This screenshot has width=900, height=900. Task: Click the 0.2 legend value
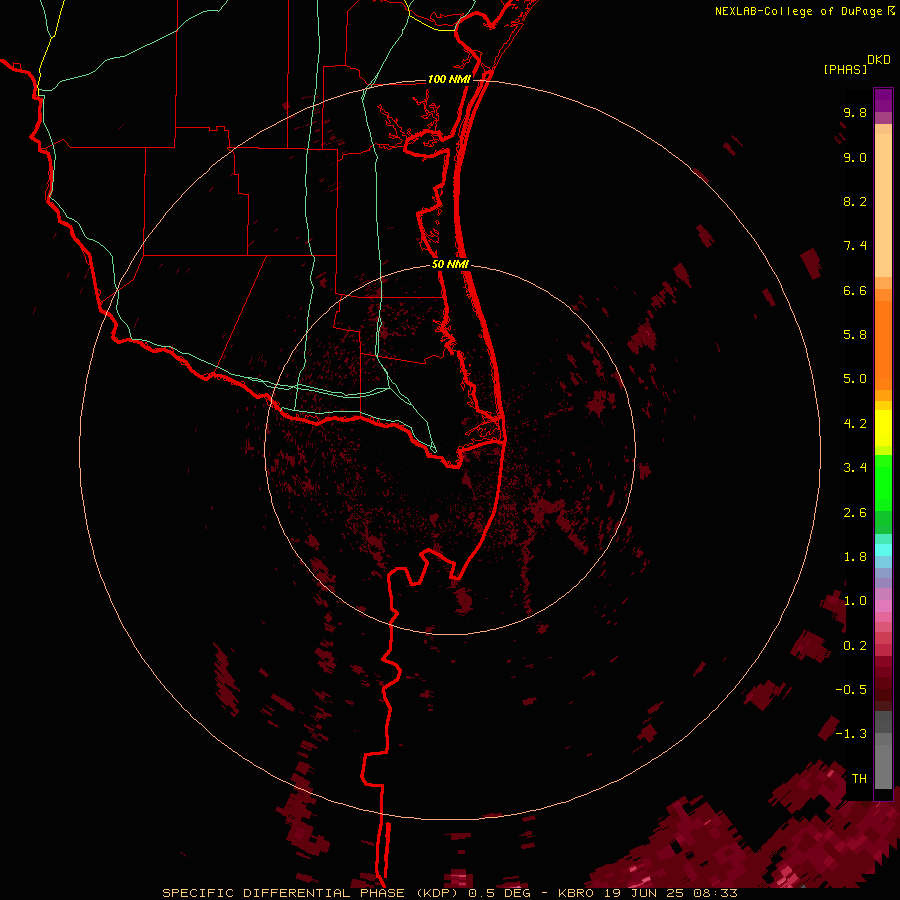[x=855, y=646]
